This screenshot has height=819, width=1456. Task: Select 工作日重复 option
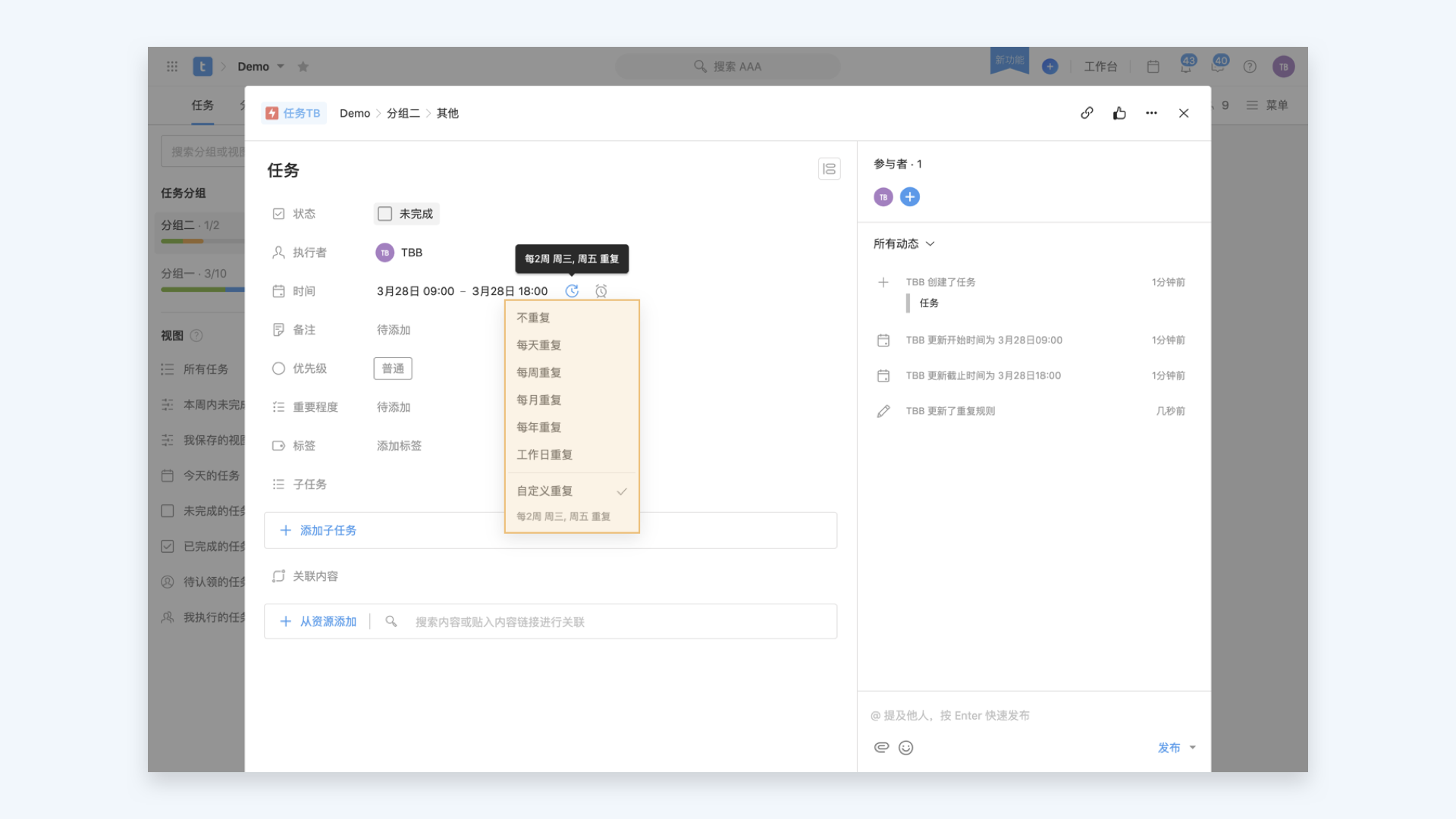tap(572, 454)
